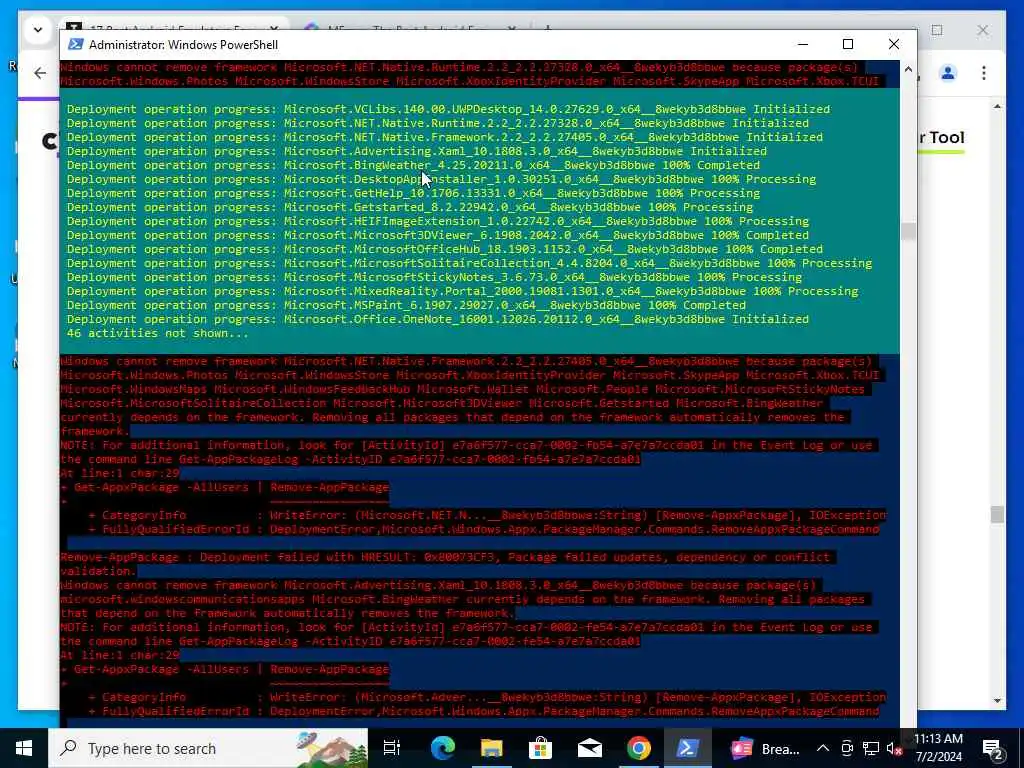Viewport: 1024px width, 768px height.
Task: Click the Microsoft.Microsoft3DViewer Completed line
Action: 438,235
